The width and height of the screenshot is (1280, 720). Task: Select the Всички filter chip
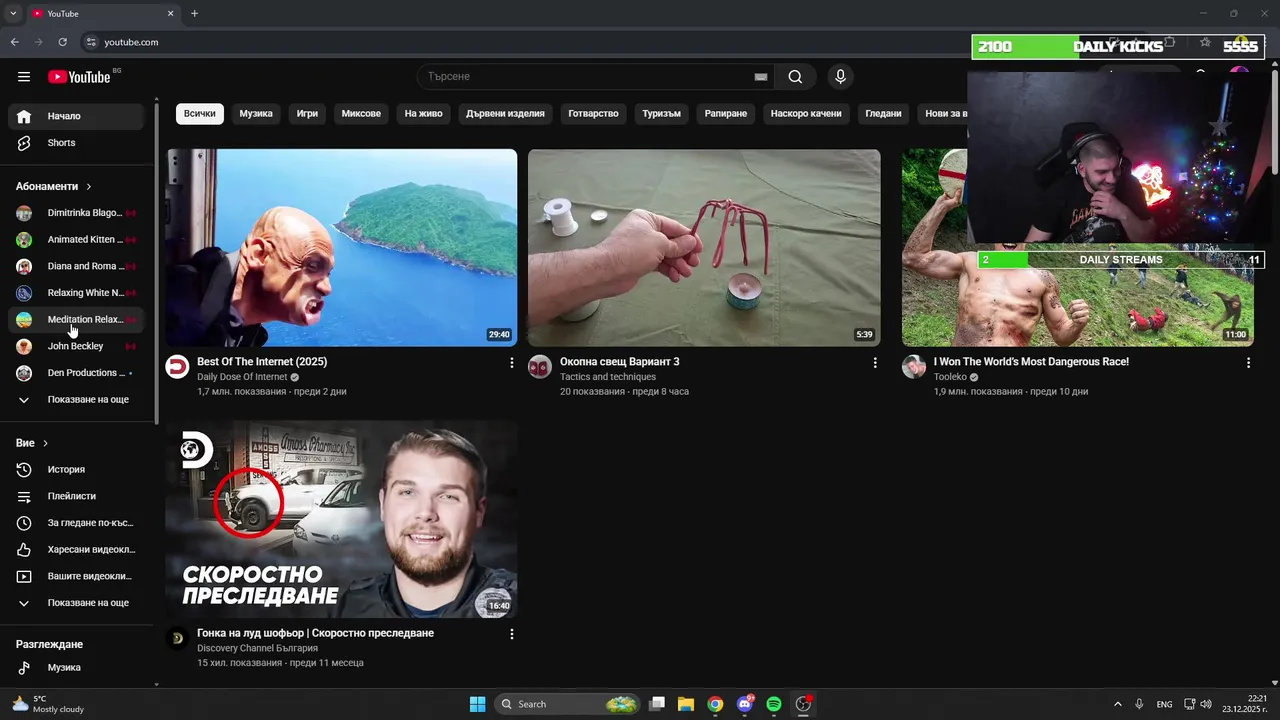click(199, 113)
